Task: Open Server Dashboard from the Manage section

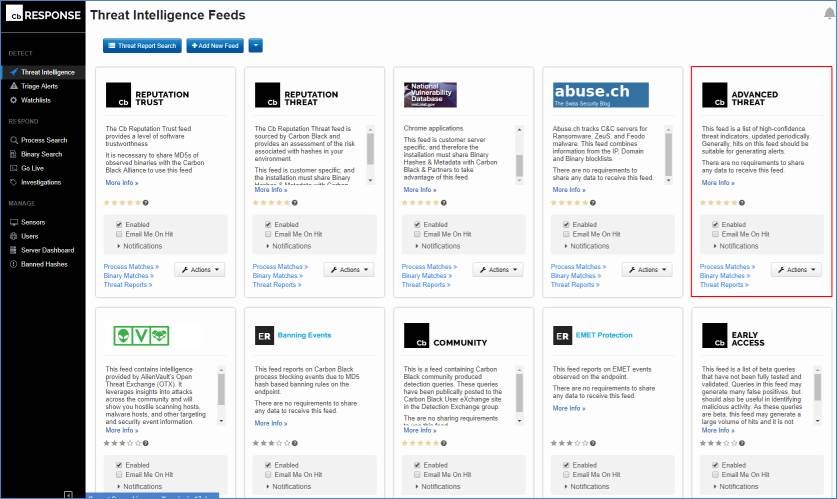Action: (x=47, y=250)
